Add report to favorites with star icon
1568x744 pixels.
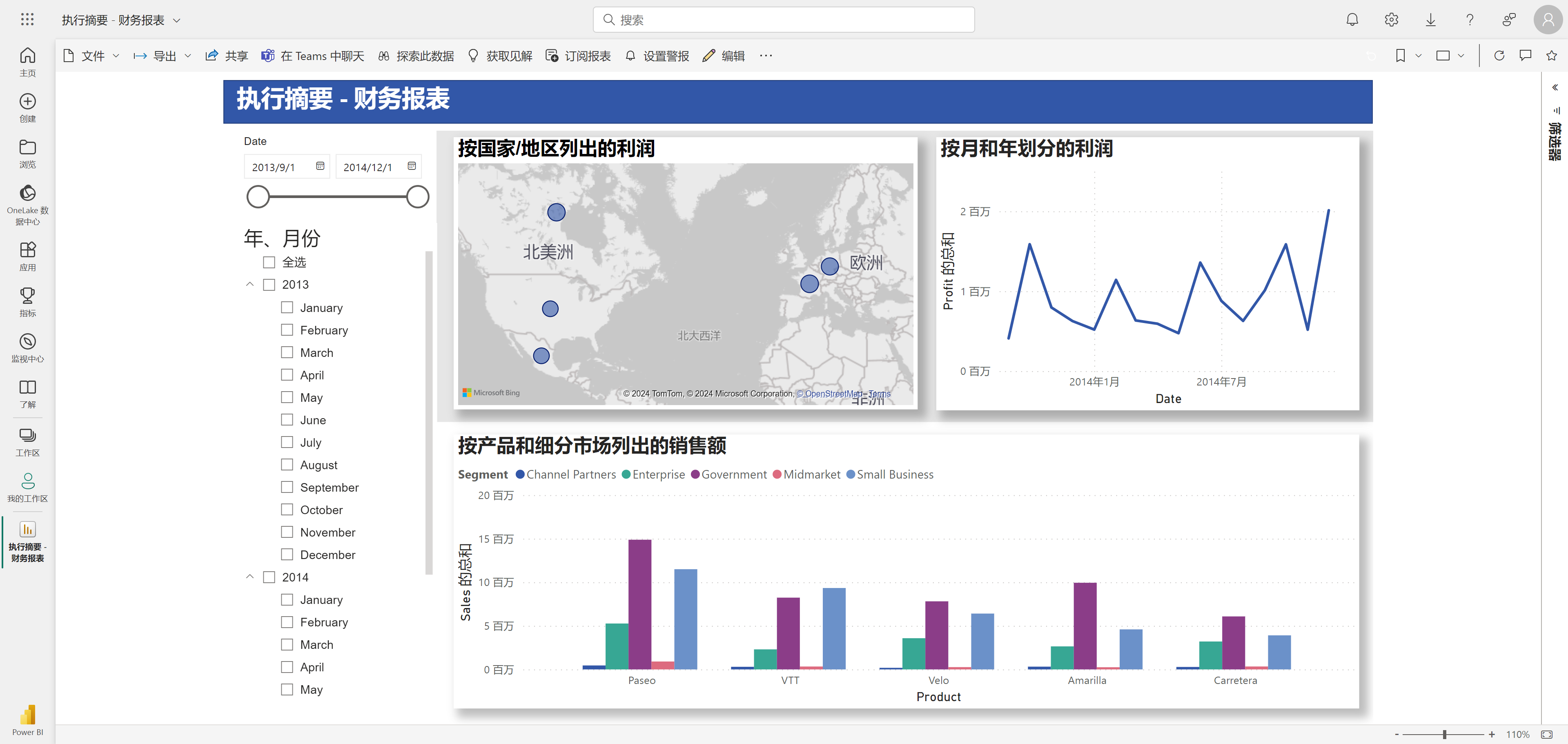1551,56
